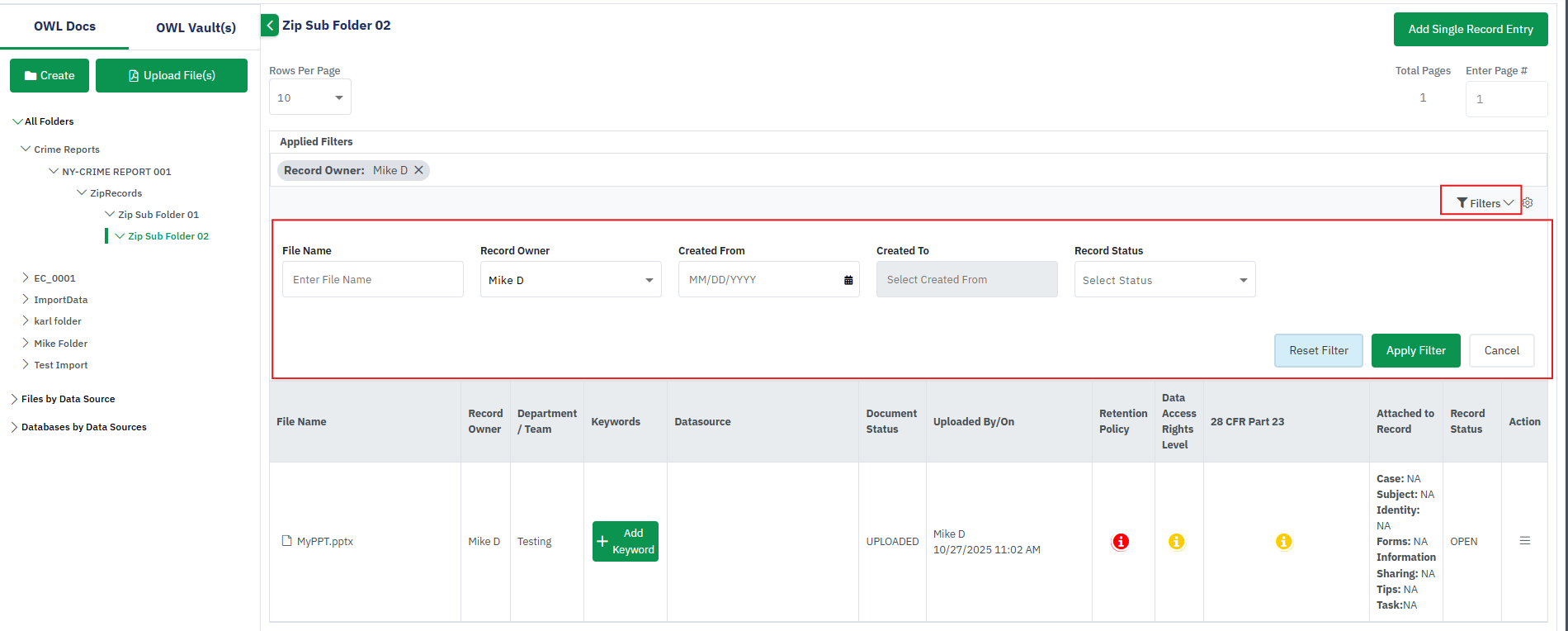Open the Record Owner dropdown
Viewport: 1568px width, 631px height.
pyautogui.click(x=570, y=280)
